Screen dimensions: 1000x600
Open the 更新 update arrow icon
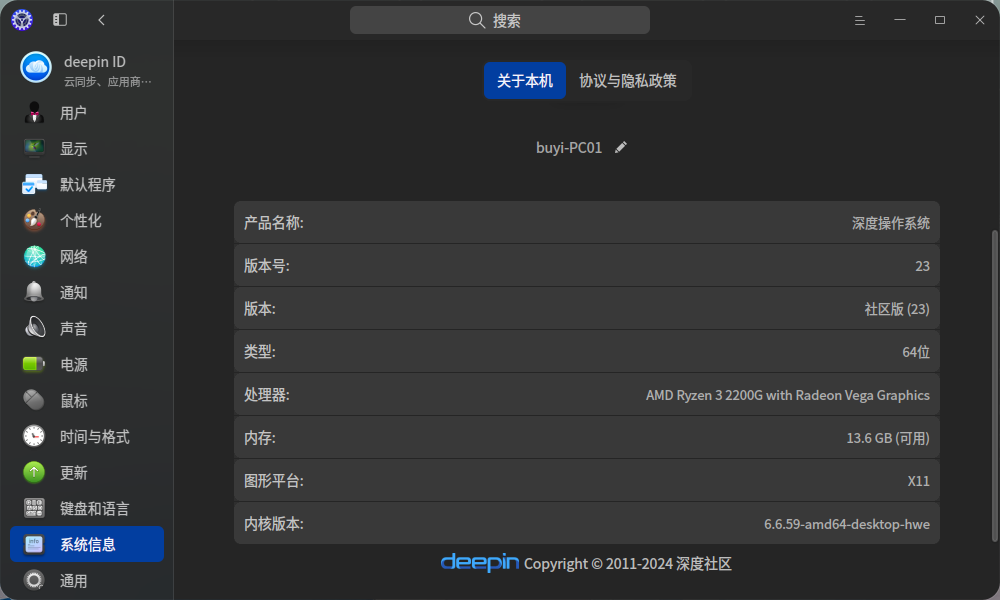pos(34,472)
